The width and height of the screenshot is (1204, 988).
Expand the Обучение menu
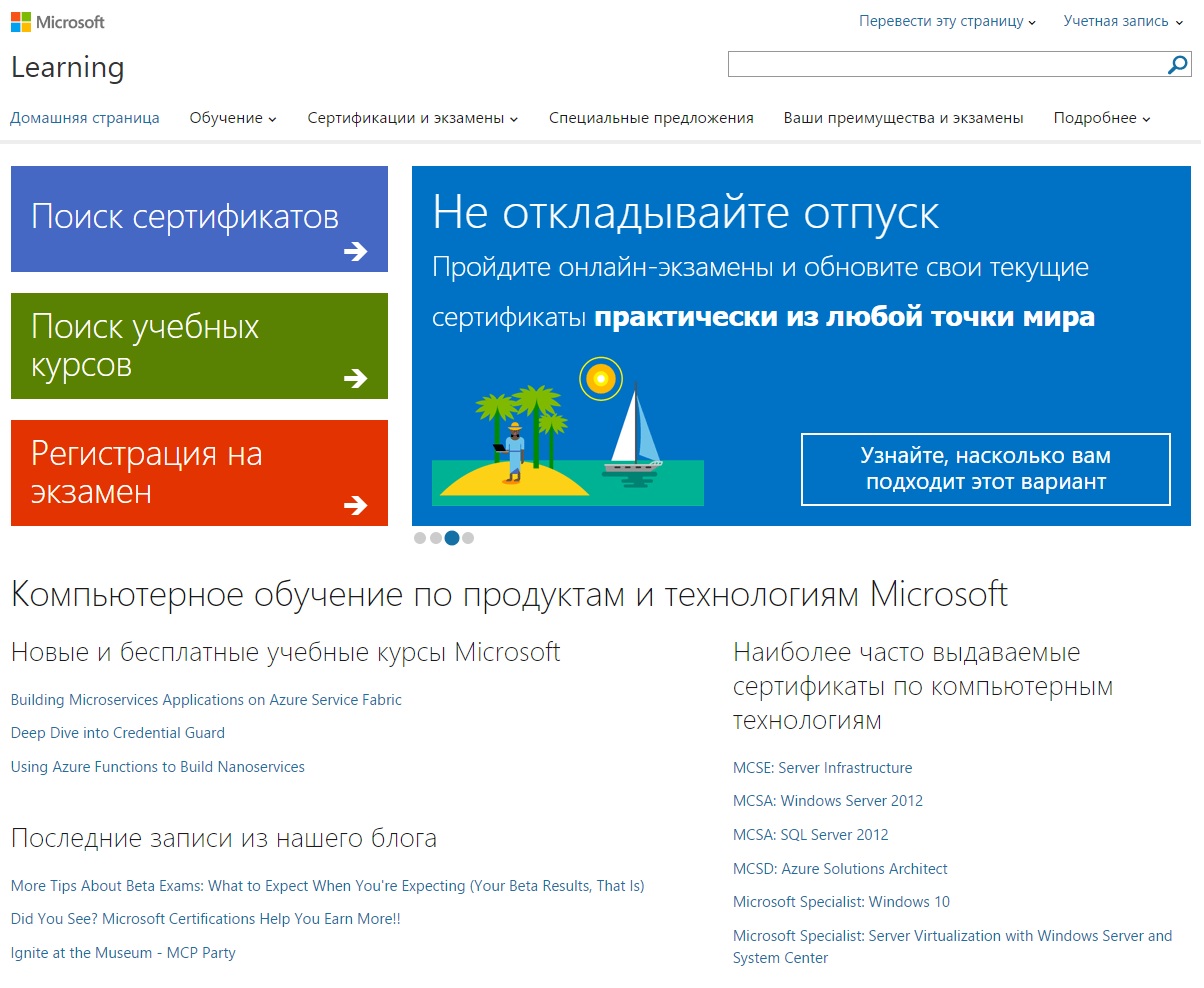pyautogui.click(x=233, y=118)
